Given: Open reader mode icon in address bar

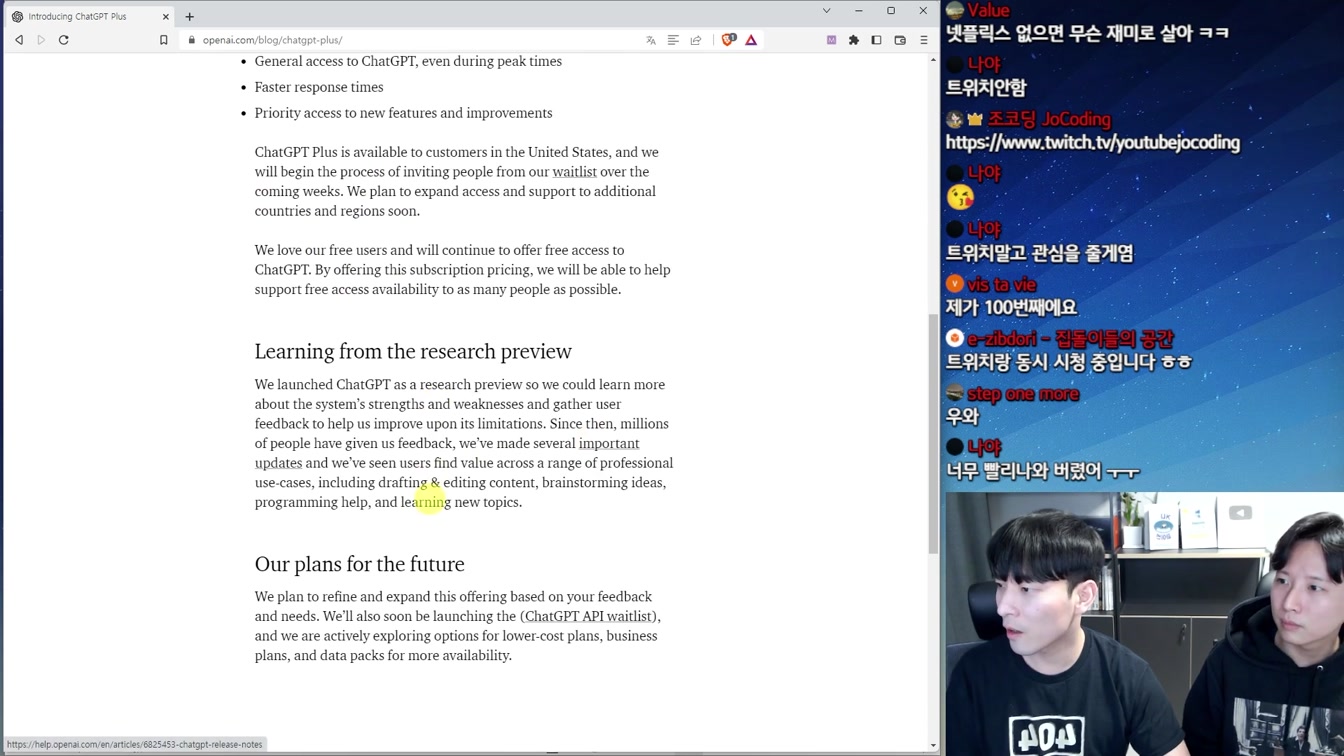Looking at the screenshot, I should pos(673,40).
